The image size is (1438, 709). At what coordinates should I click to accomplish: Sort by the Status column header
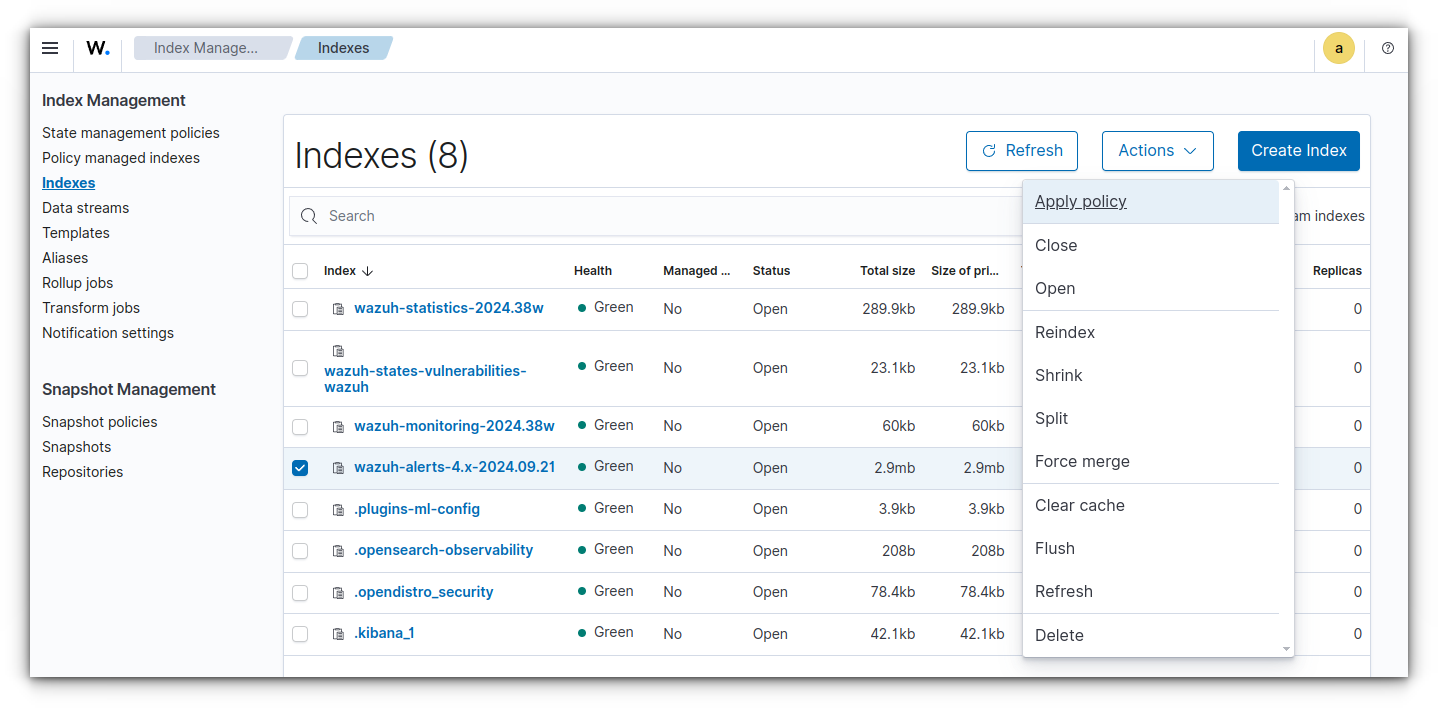click(x=771, y=271)
